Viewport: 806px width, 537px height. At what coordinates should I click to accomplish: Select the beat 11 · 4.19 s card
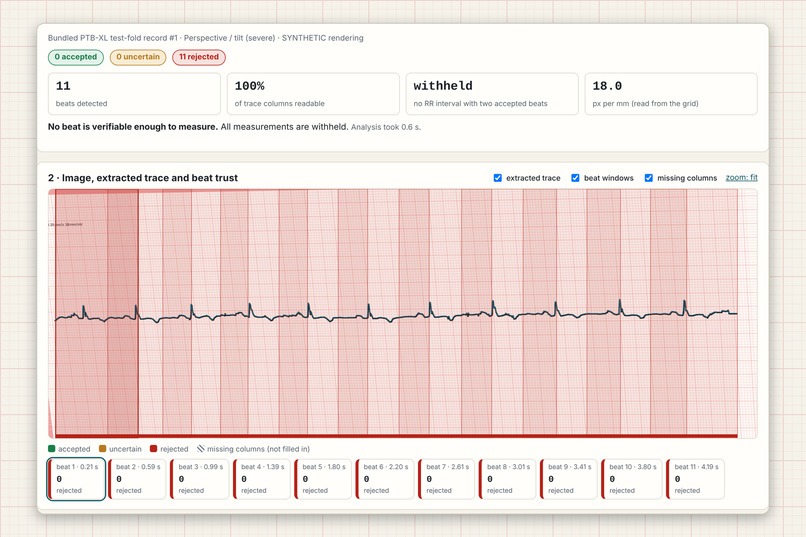coord(695,479)
